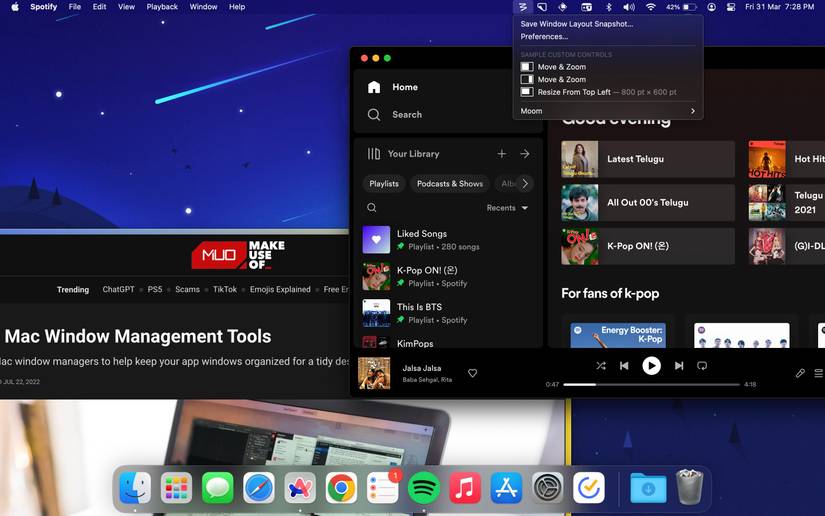Image resolution: width=825 pixels, height=516 pixels.
Task: Click For fans of k-pop heading
Action: (x=610, y=294)
